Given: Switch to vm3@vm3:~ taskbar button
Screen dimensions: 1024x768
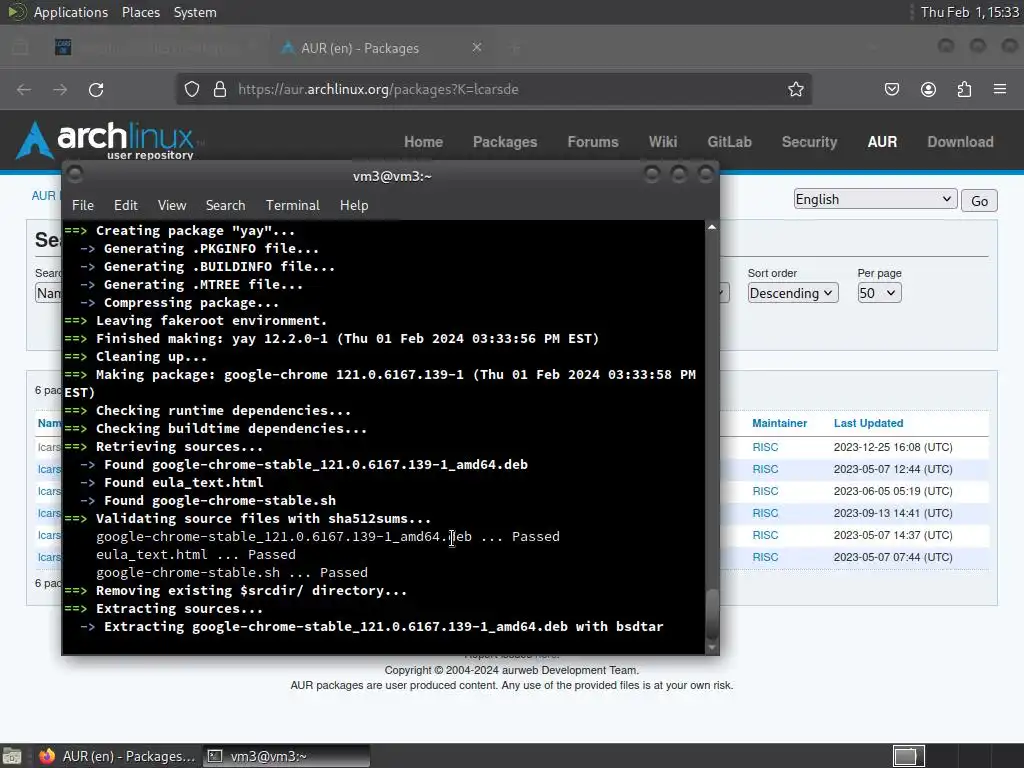Looking at the screenshot, I should [x=285, y=756].
